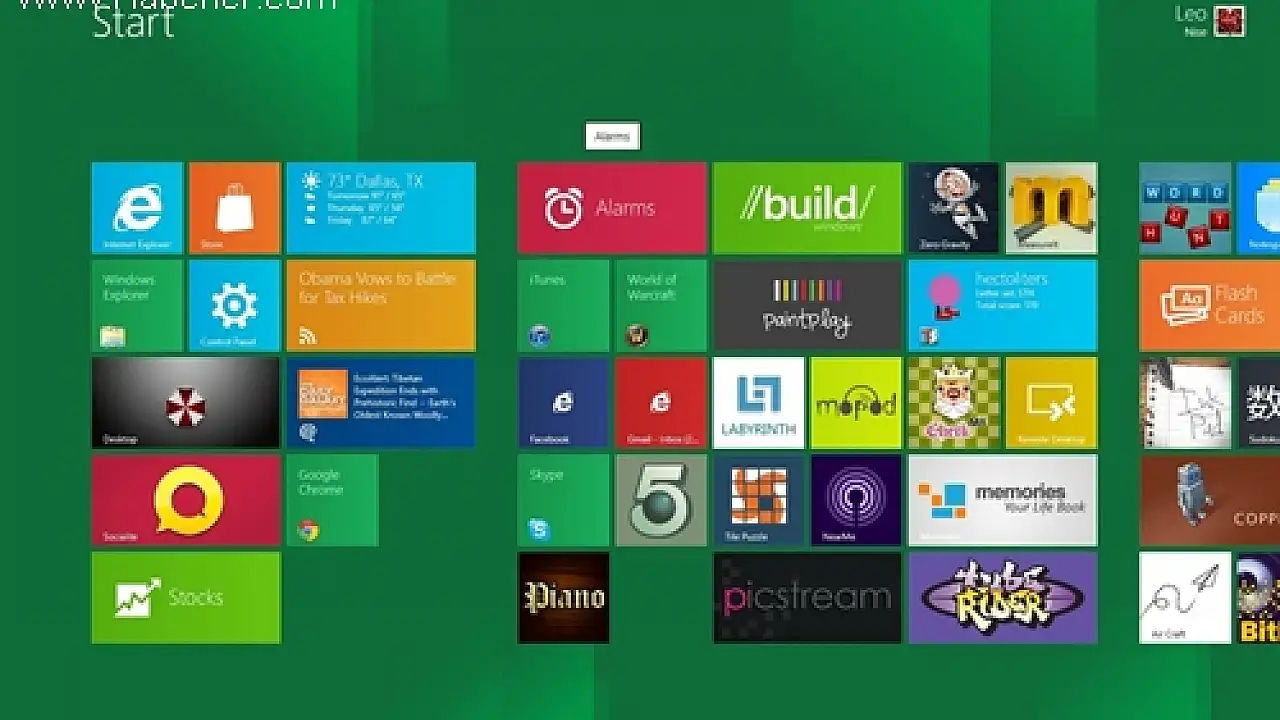The image size is (1280, 720).
Task: Open the mopod tile
Action: click(x=856, y=403)
